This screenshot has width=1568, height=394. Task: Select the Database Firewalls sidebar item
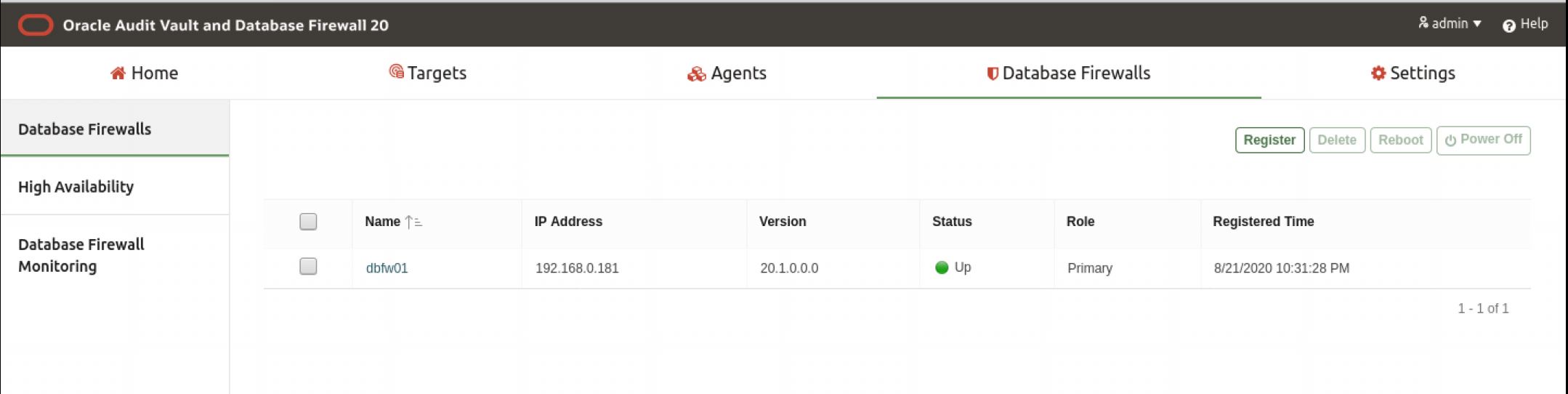click(85, 129)
